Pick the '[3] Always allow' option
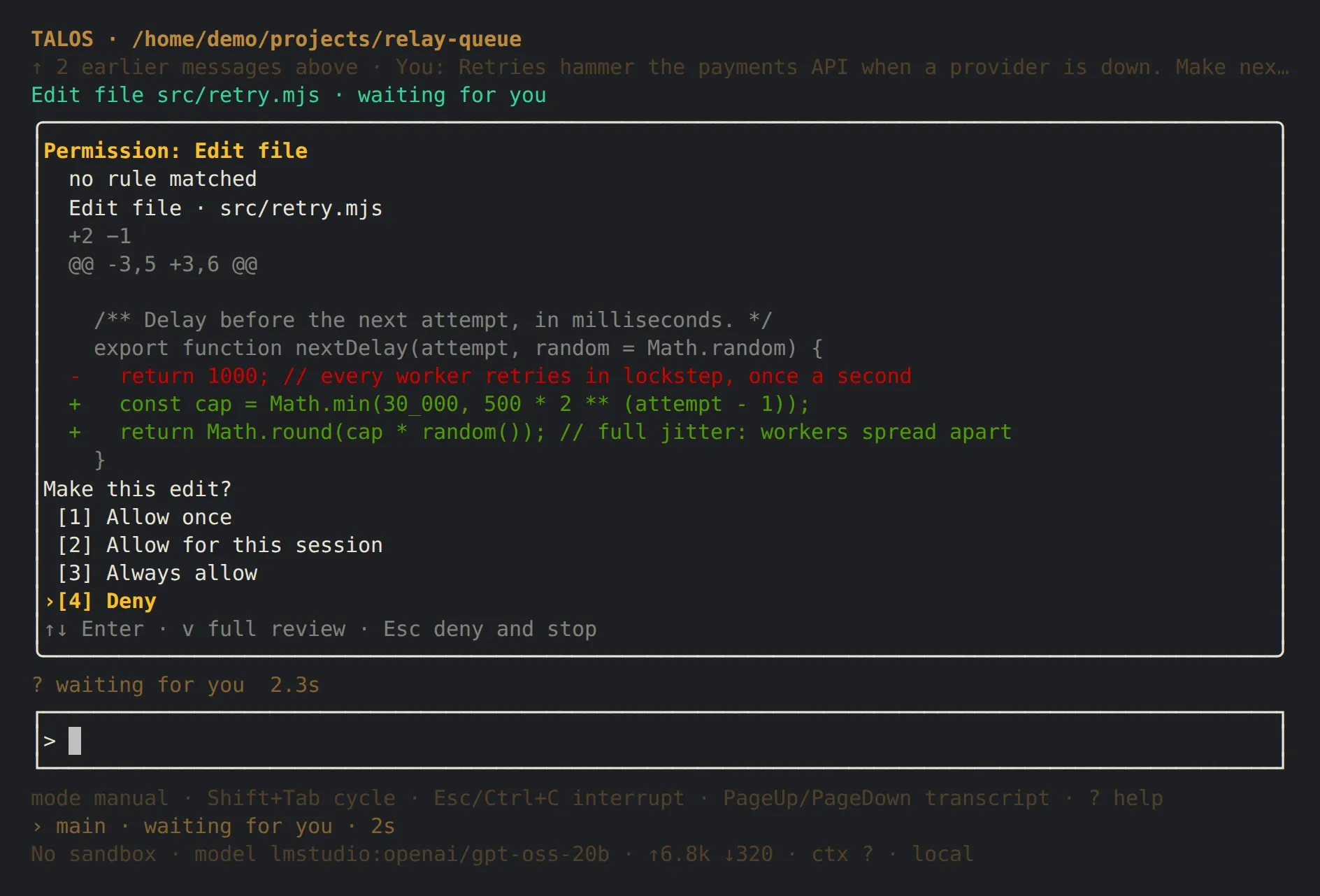Image resolution: width=1320 pixels, height=896 pixels. click(x=157, y=573)
